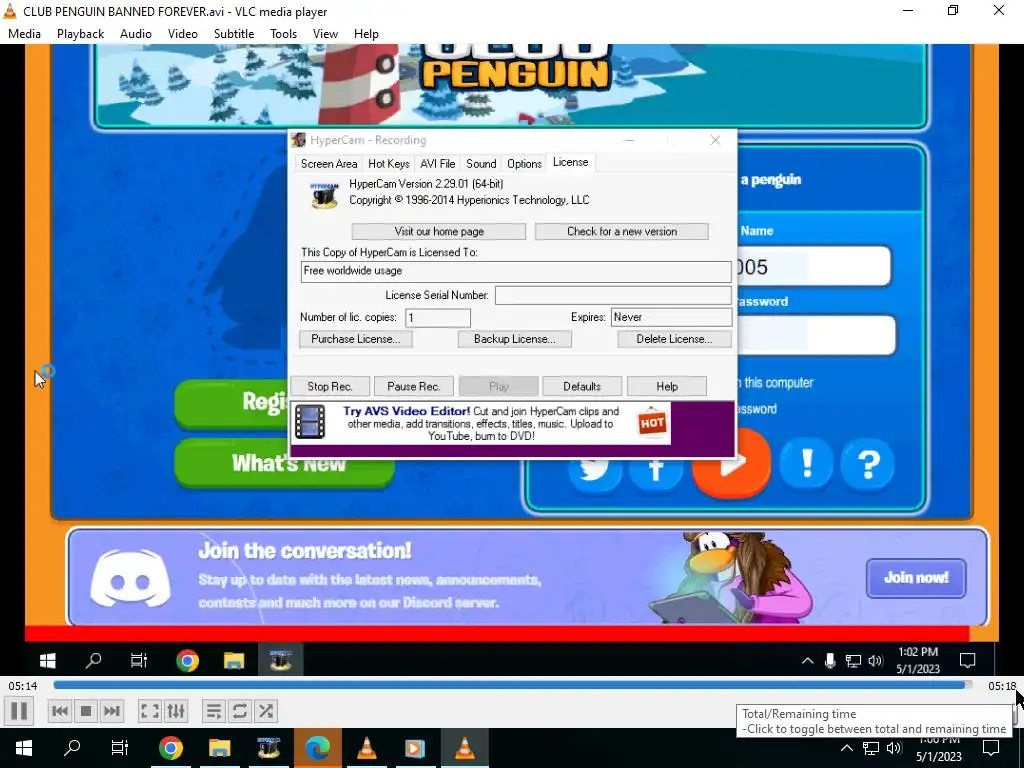1024x768 pixels.
Task: Open Task View on bottom taskbar
Action: (120, 748)
